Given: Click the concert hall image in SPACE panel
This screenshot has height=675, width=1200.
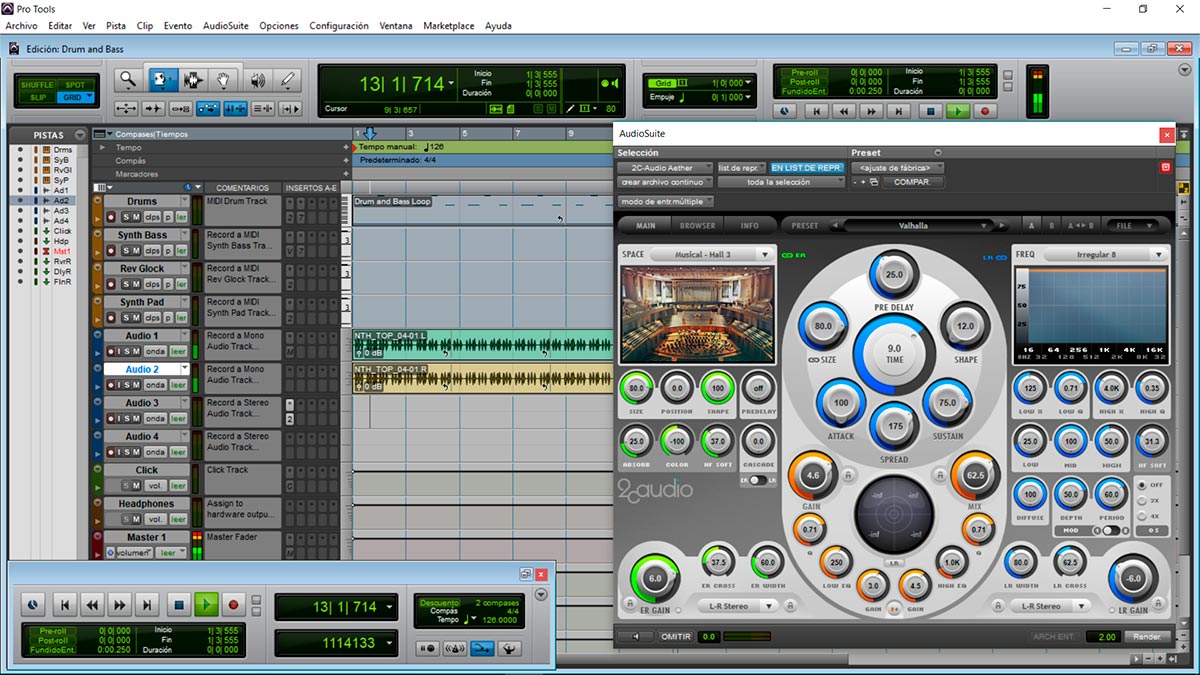Looking at the screenshot, I should [697, 314].
